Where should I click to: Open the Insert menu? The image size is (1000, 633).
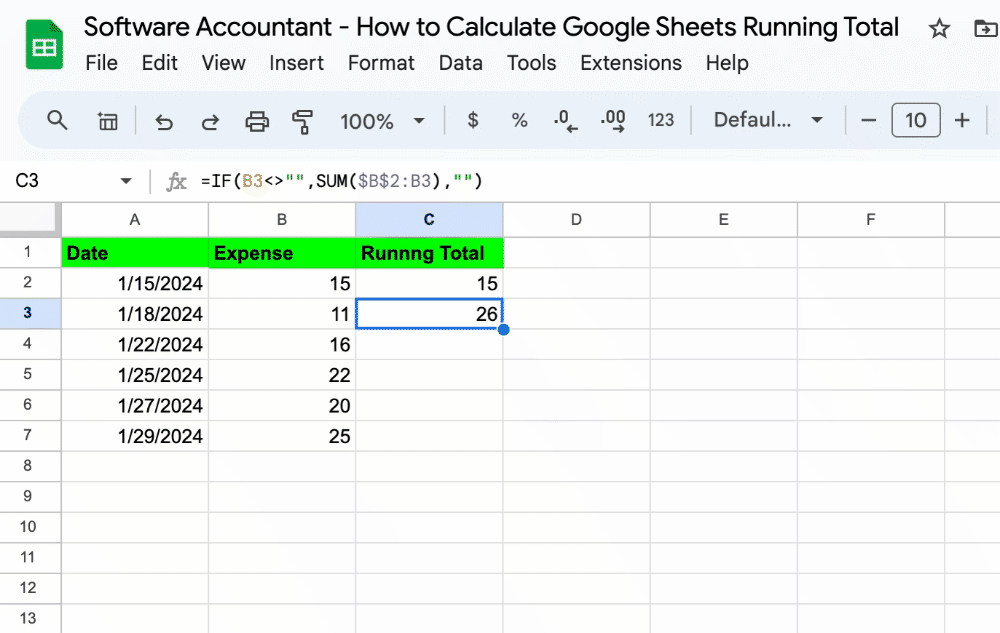pos(296,63)
